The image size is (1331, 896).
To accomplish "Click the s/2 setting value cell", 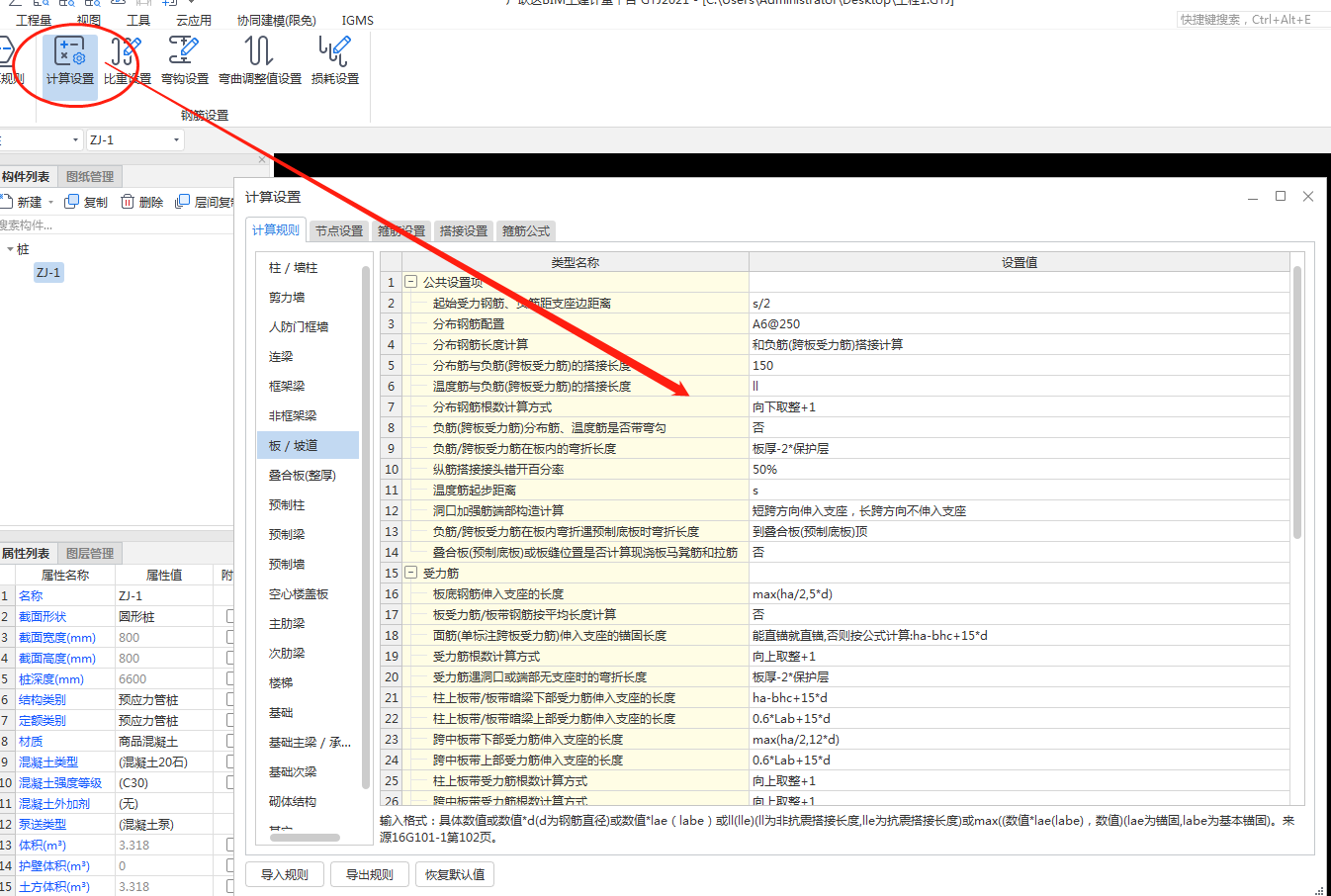I will point(1019,303).
